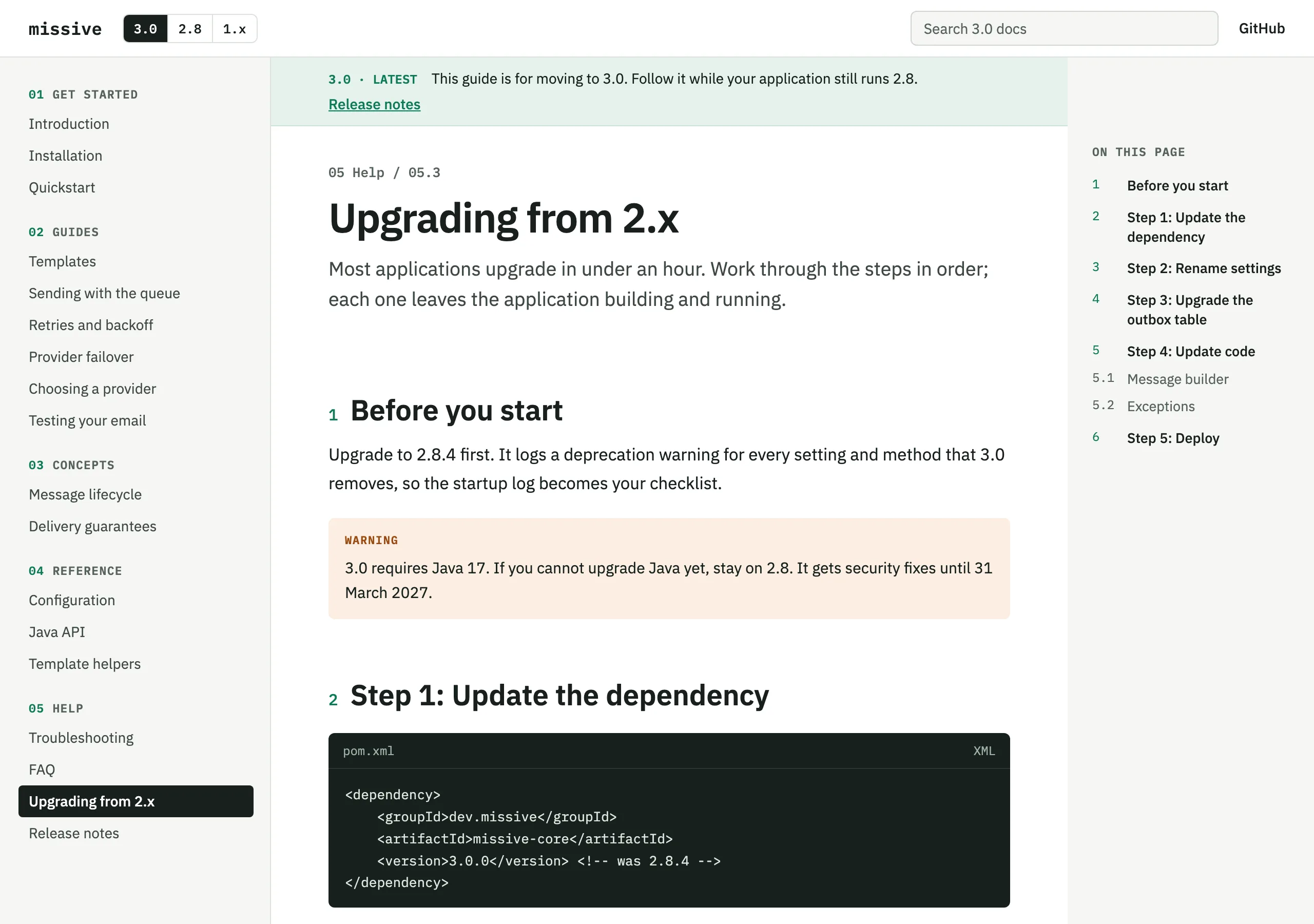Click the WARNING callout label
The image size is (1314, 924).
(371, 540)
